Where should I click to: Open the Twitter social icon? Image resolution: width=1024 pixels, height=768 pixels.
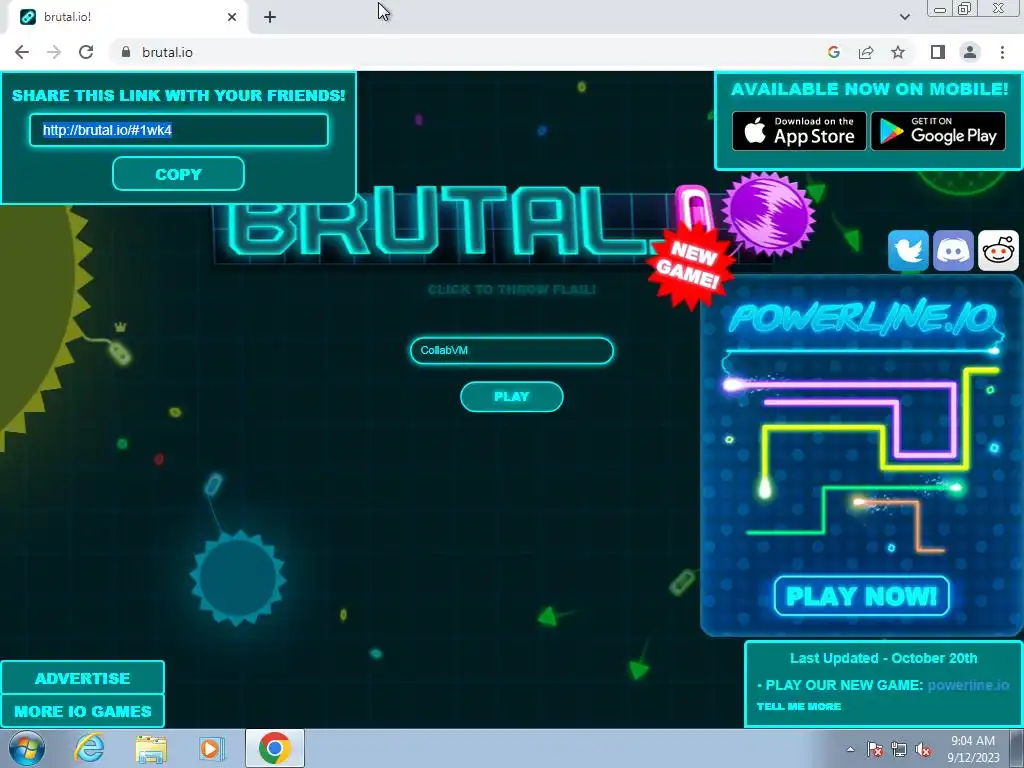pos(908,250)
